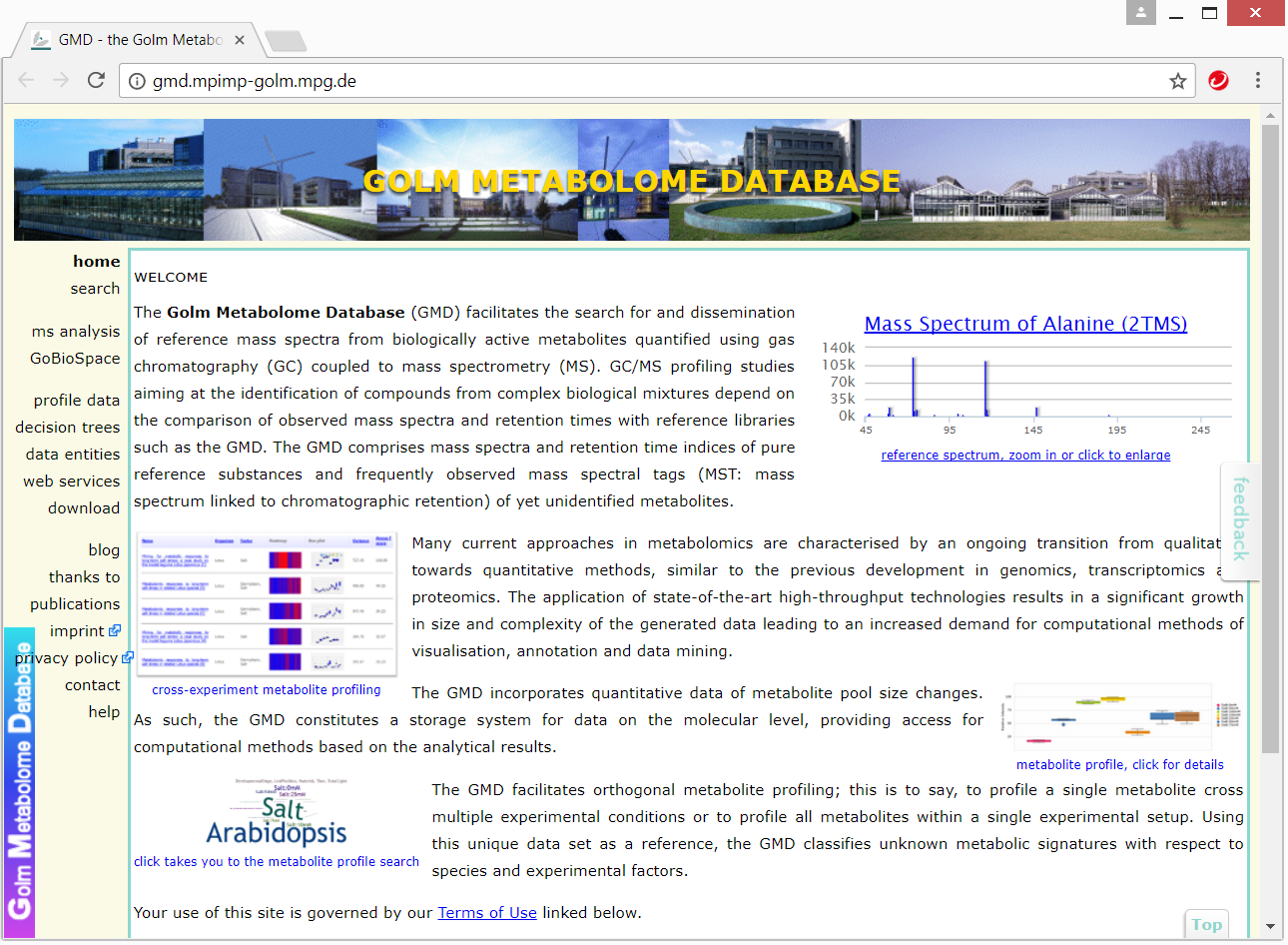Open profile data in sidebar
Viewport: 1288px width, 945px height.
click(x=77, y=401)
